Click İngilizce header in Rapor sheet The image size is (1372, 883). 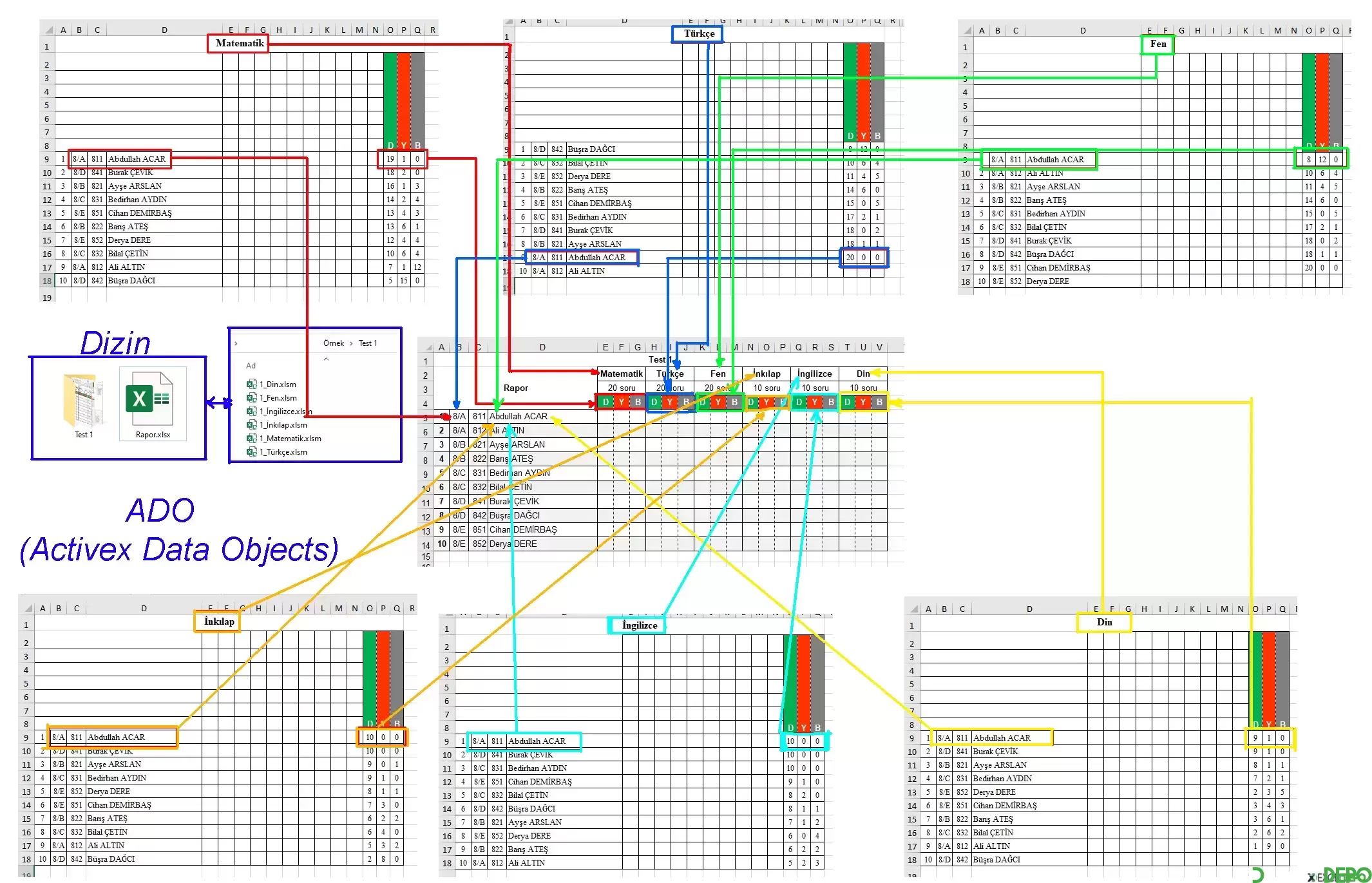815,374
